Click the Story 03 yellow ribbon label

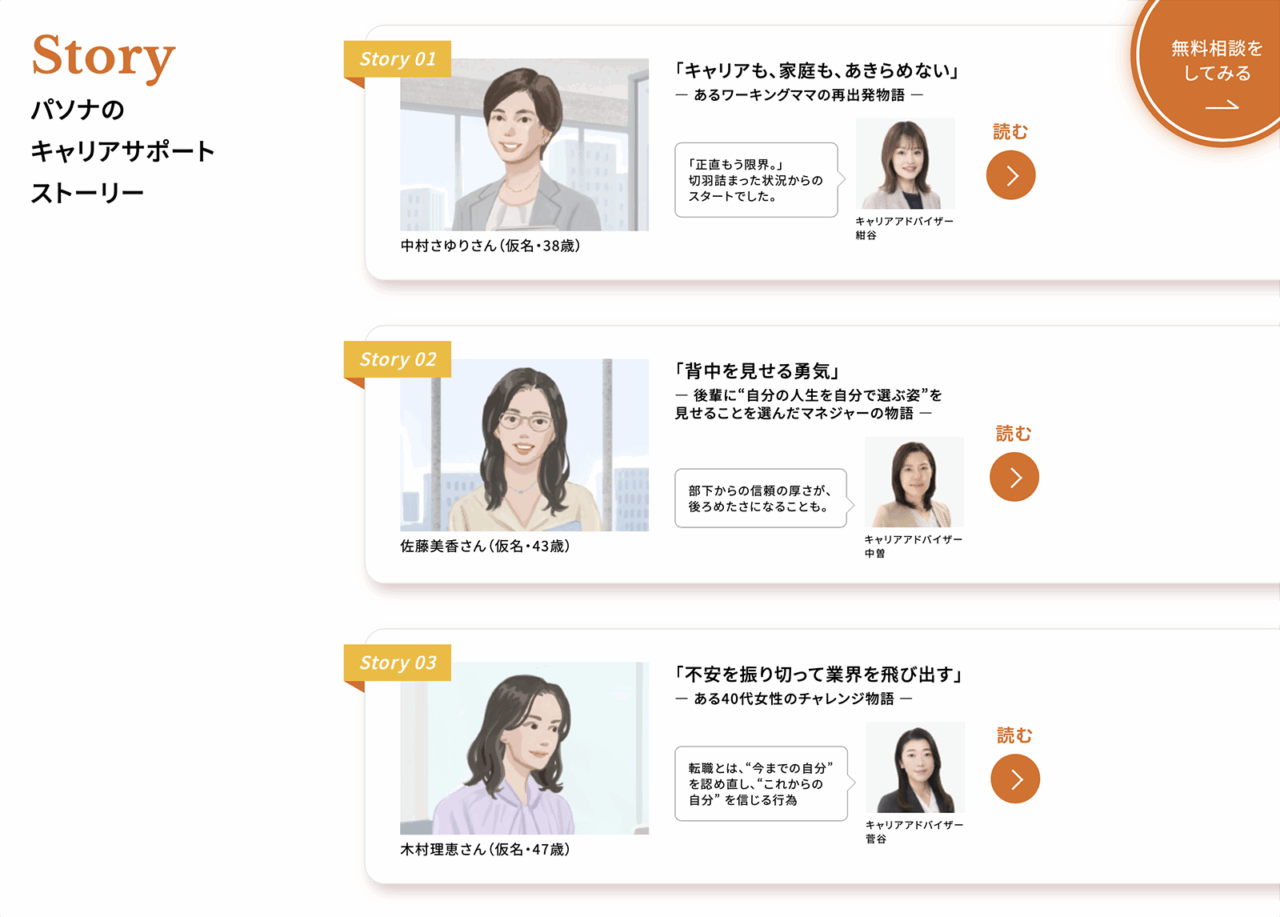[397, 662]
